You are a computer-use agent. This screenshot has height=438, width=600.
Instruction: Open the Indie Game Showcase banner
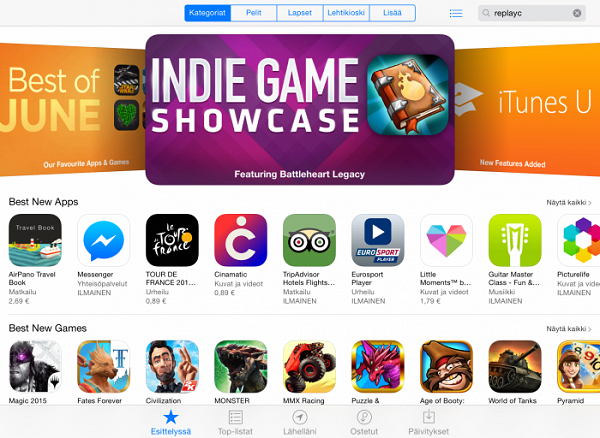pyautogui.click(x=300, y=109)
